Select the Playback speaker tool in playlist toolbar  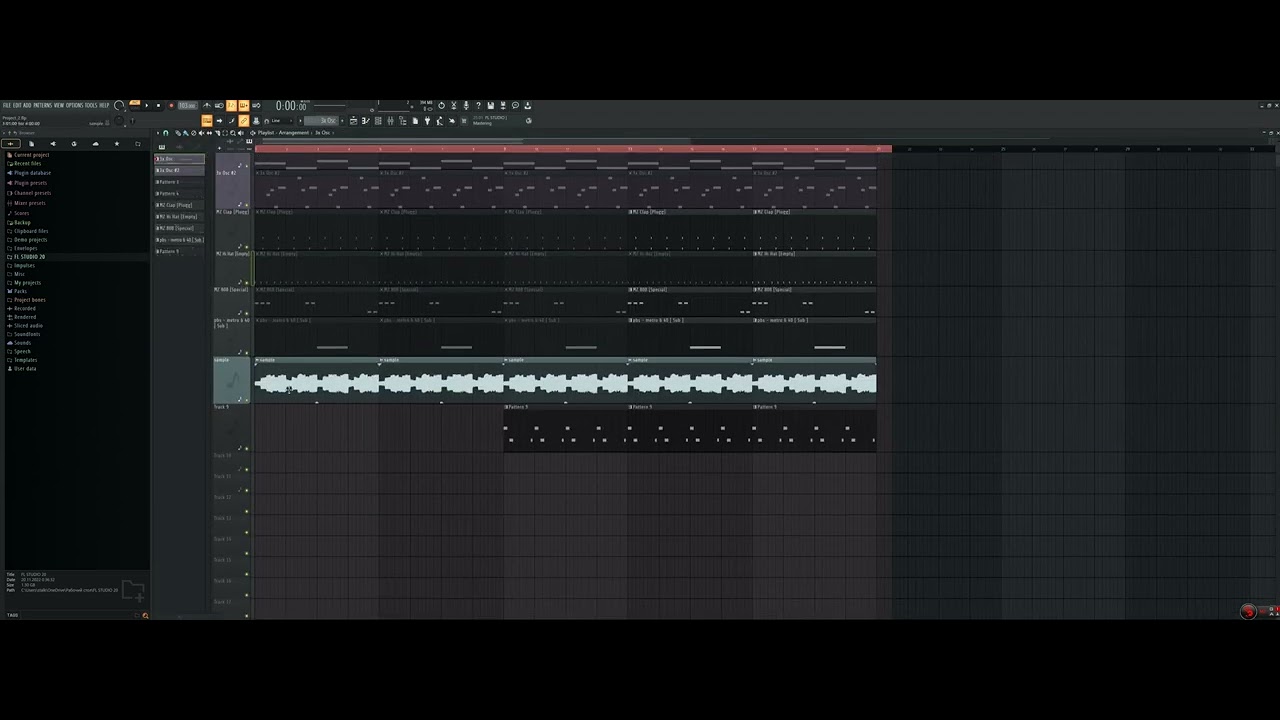point(241,133)
